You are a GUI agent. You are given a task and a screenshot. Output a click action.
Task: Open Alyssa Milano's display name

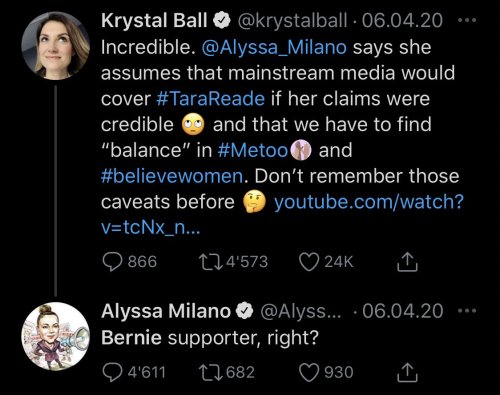point(166,311)
